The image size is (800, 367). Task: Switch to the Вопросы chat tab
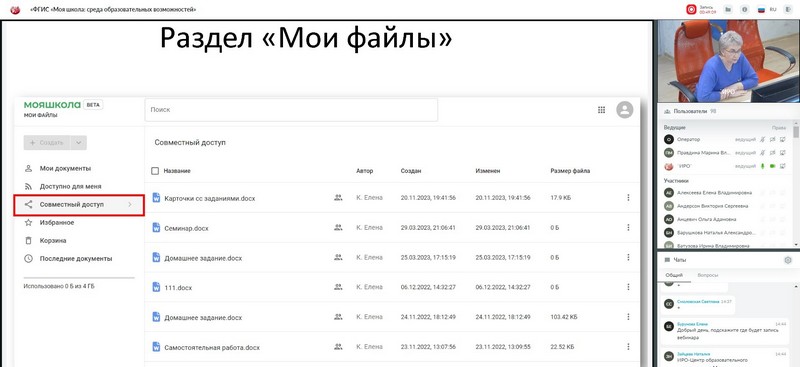[x=708, y=275]
